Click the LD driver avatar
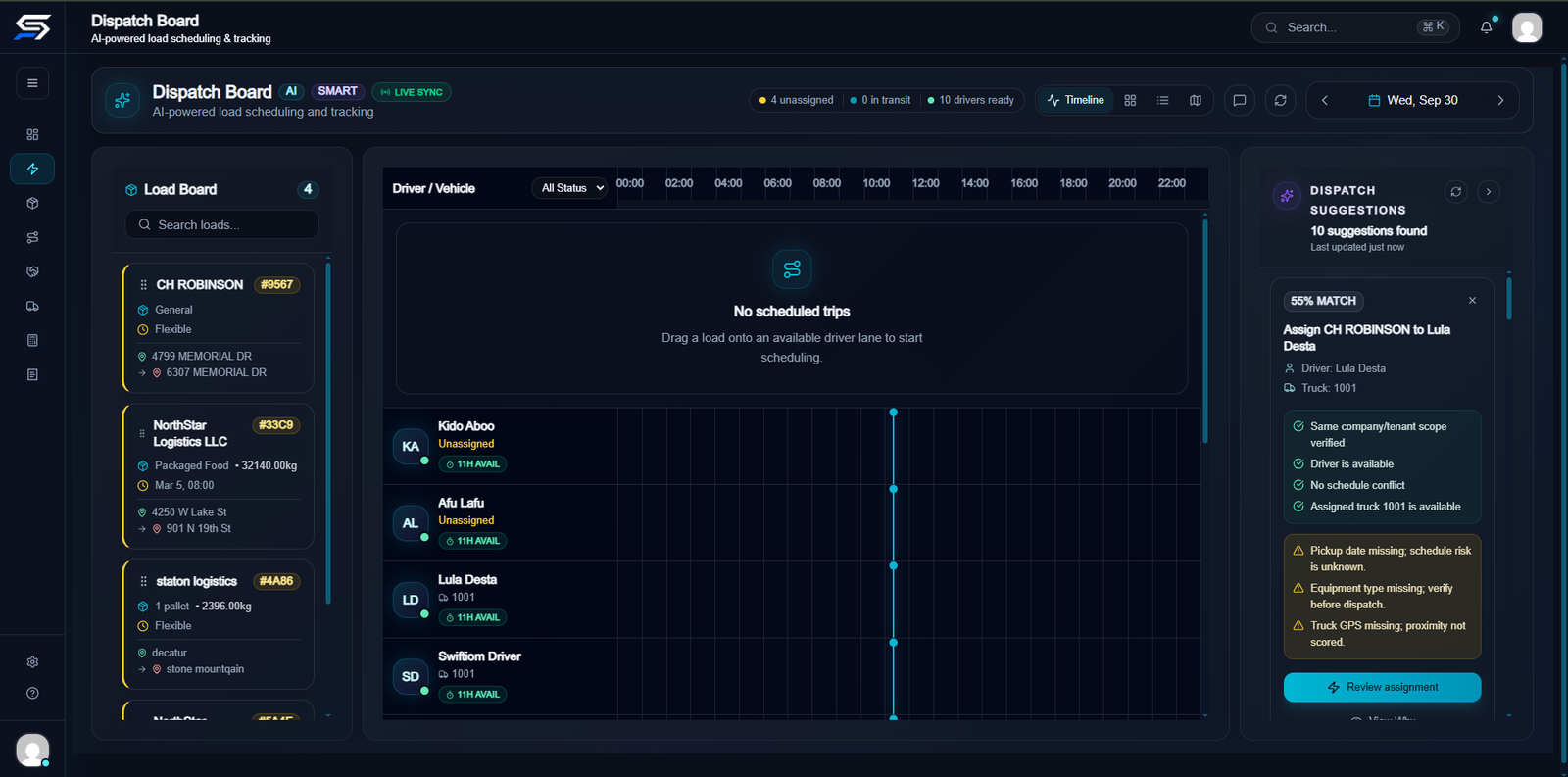The image size is (1568, 777). coord(411,600)
